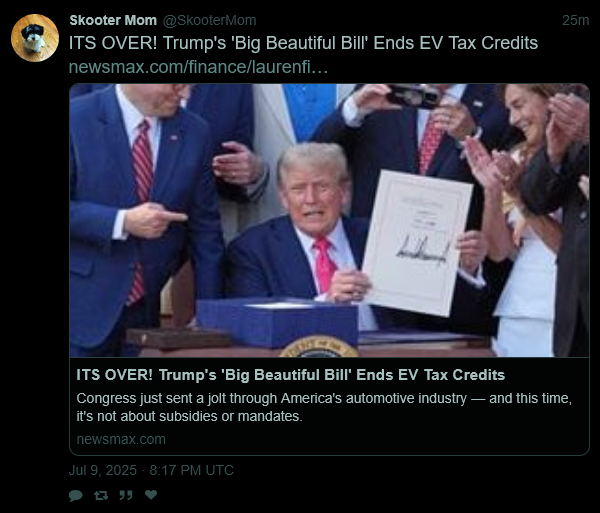This screenshot has height=513, width=600.
Task: Click the presidential seal on the desk in the photo
Action: 319,347
